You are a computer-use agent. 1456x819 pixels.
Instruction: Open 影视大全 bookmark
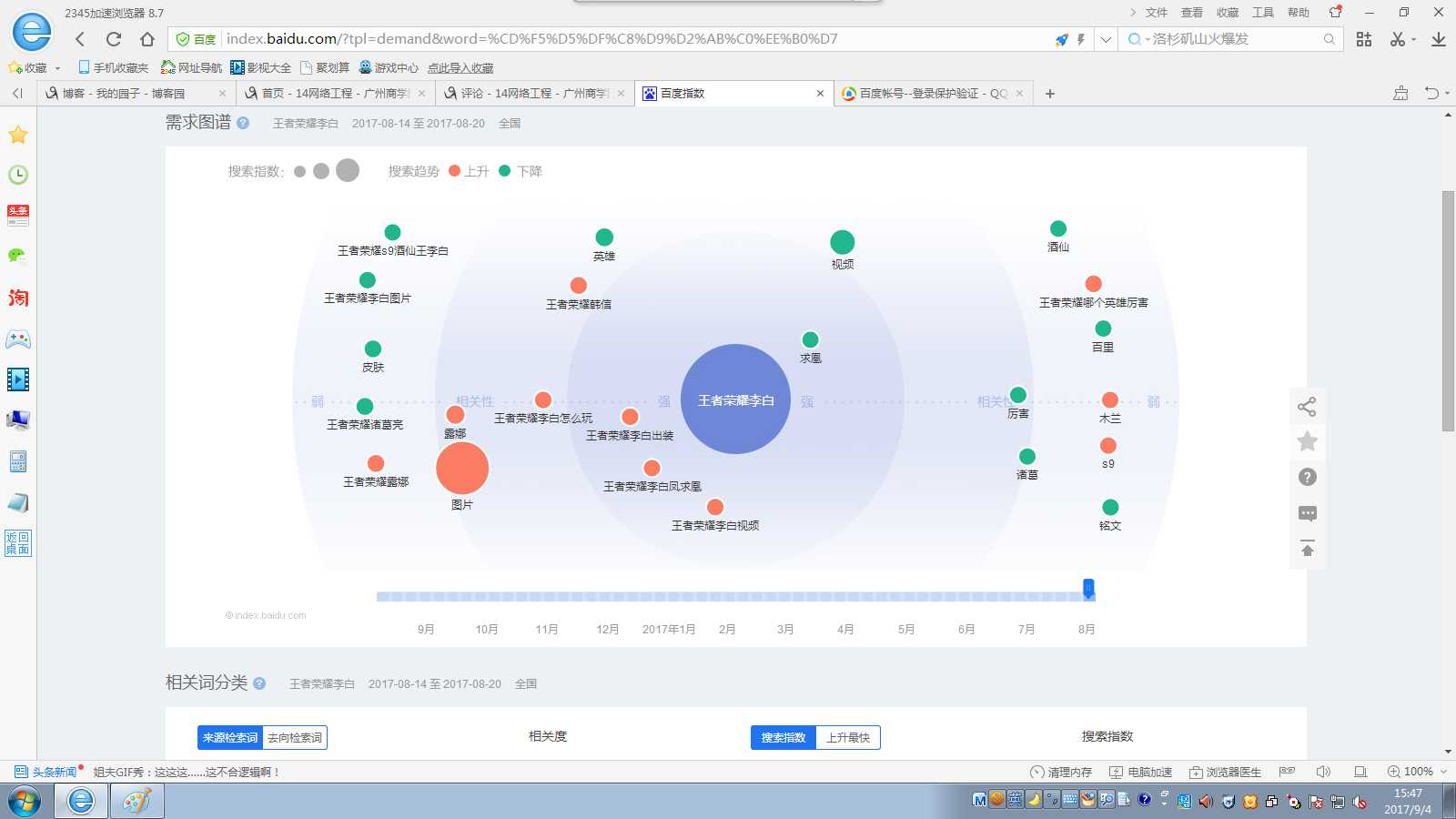point(261,68)
